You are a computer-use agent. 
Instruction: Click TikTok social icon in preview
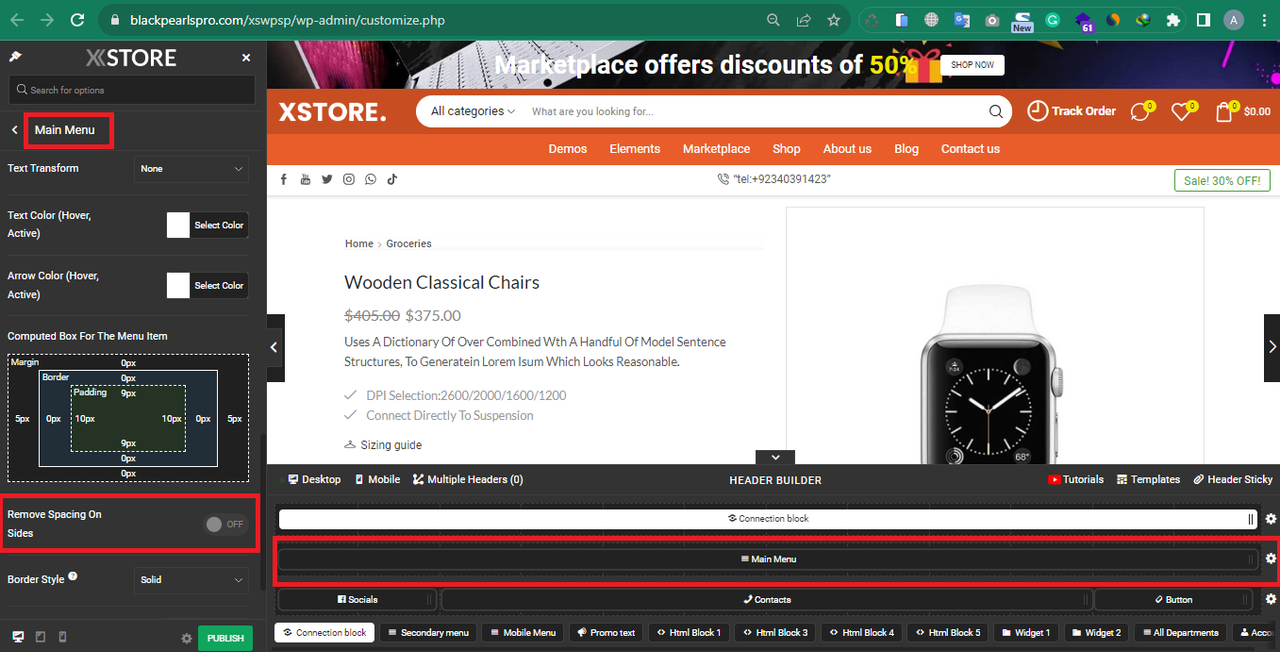point(392,180)
